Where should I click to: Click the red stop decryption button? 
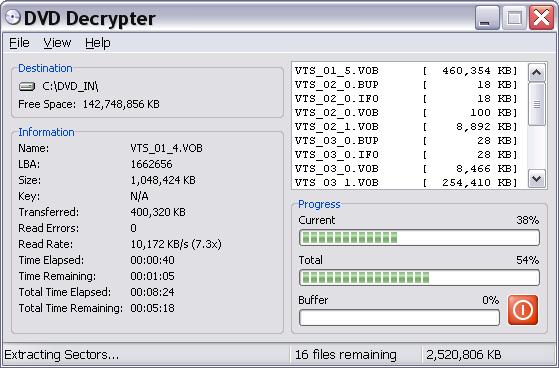coord(523,310)
